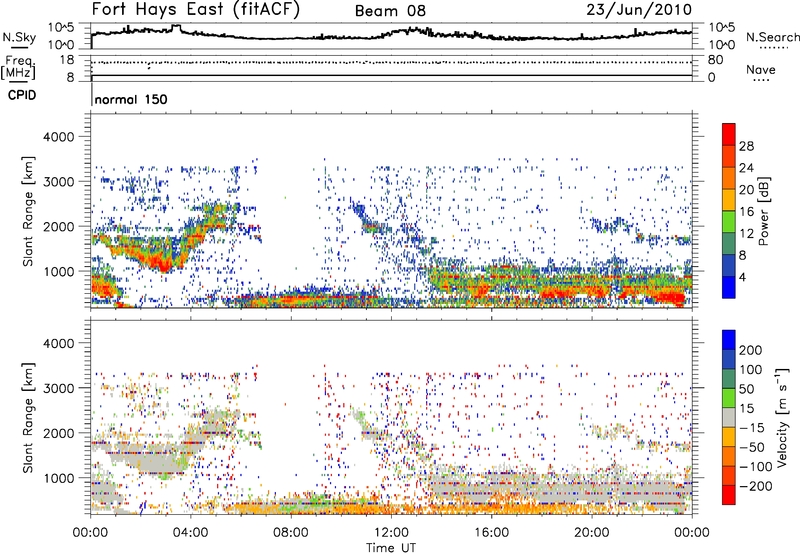Click the "28" tick on Power color bar

[x=746, y=146]
